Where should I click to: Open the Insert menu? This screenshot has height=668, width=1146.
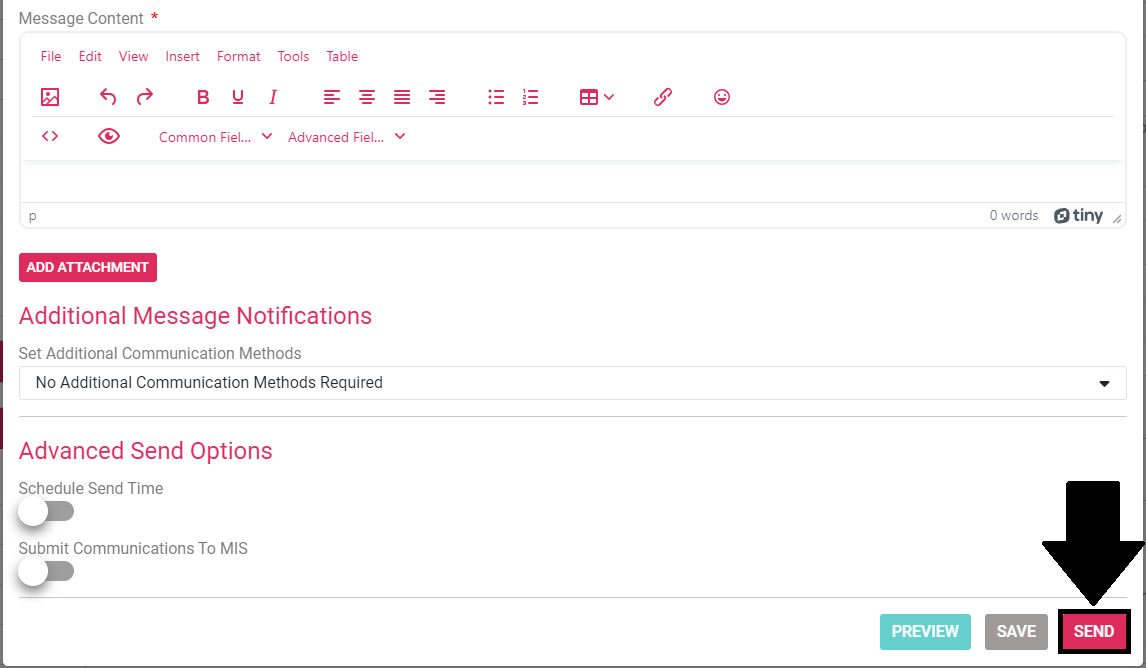click(183, 56)
